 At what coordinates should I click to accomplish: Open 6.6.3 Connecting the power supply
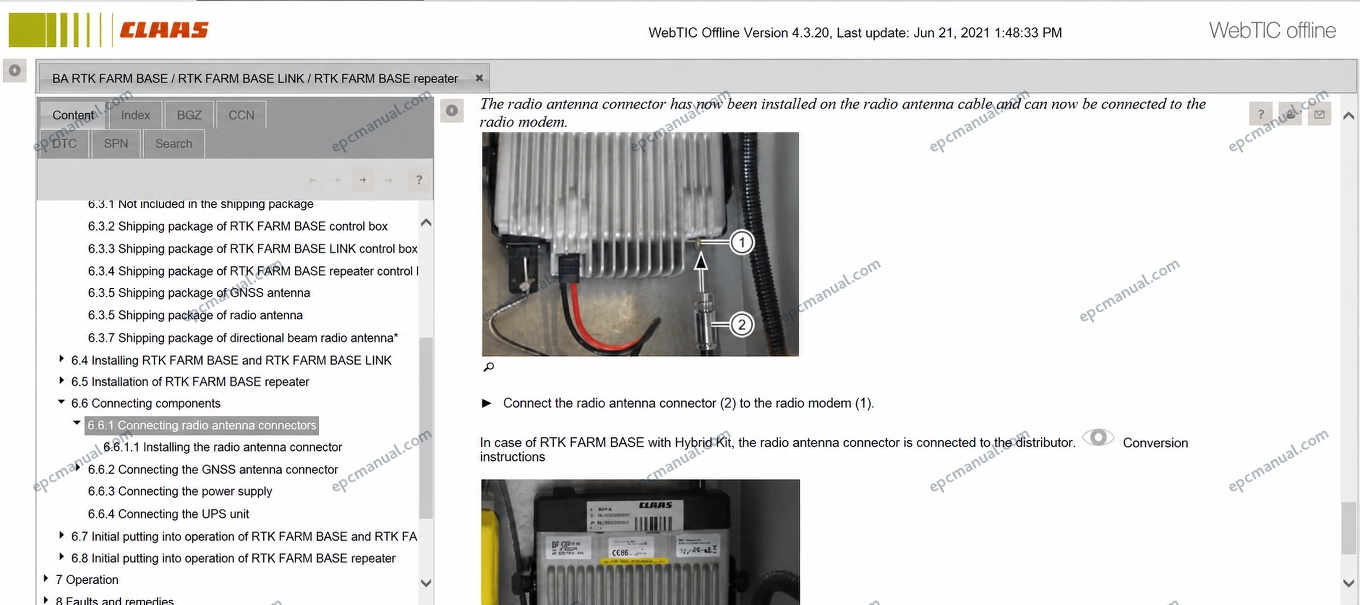[180, 491]
